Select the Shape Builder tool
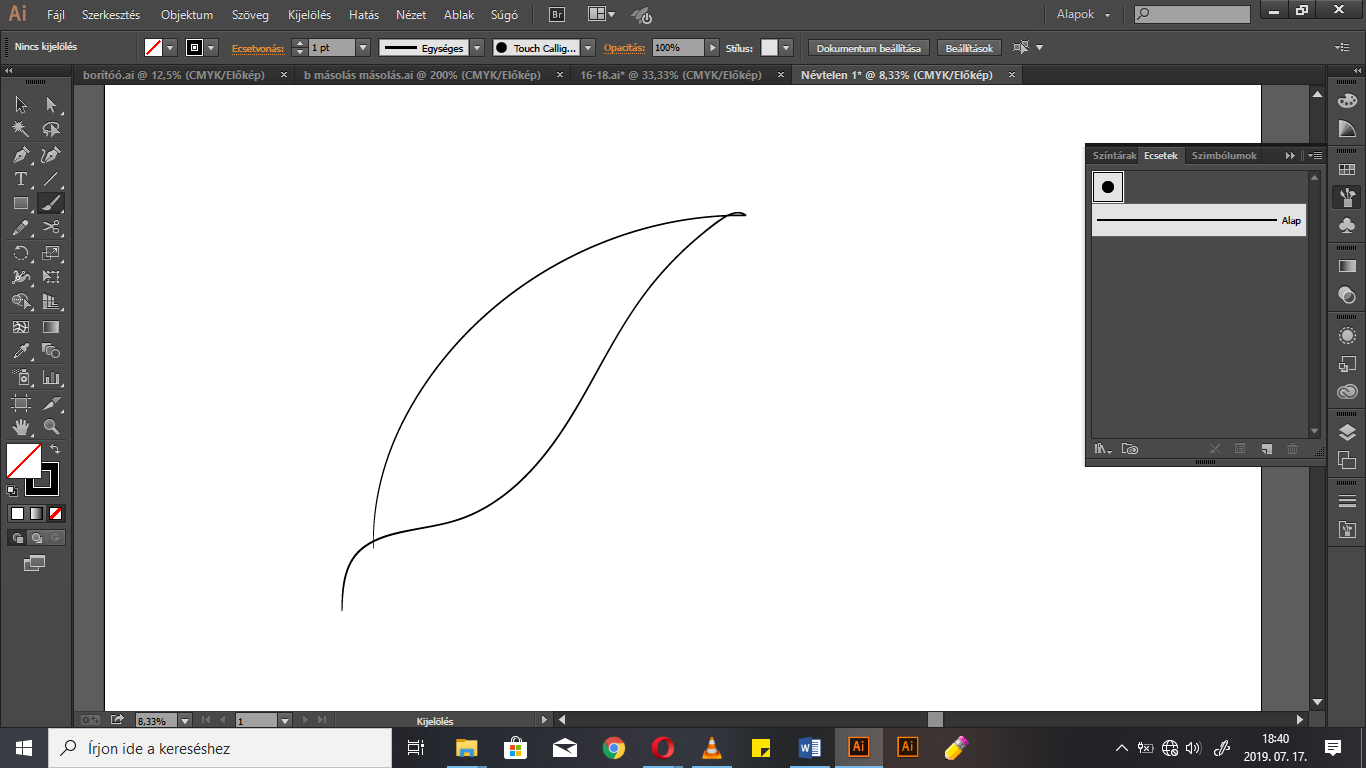This screenshot has width=1366, height=768. 21,301
